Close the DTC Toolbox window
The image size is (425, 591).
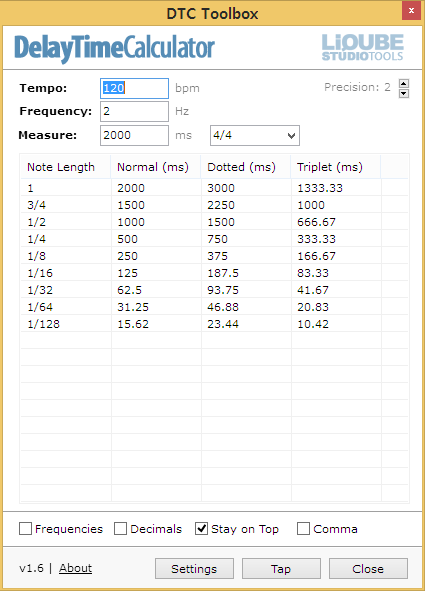[411, 11]
